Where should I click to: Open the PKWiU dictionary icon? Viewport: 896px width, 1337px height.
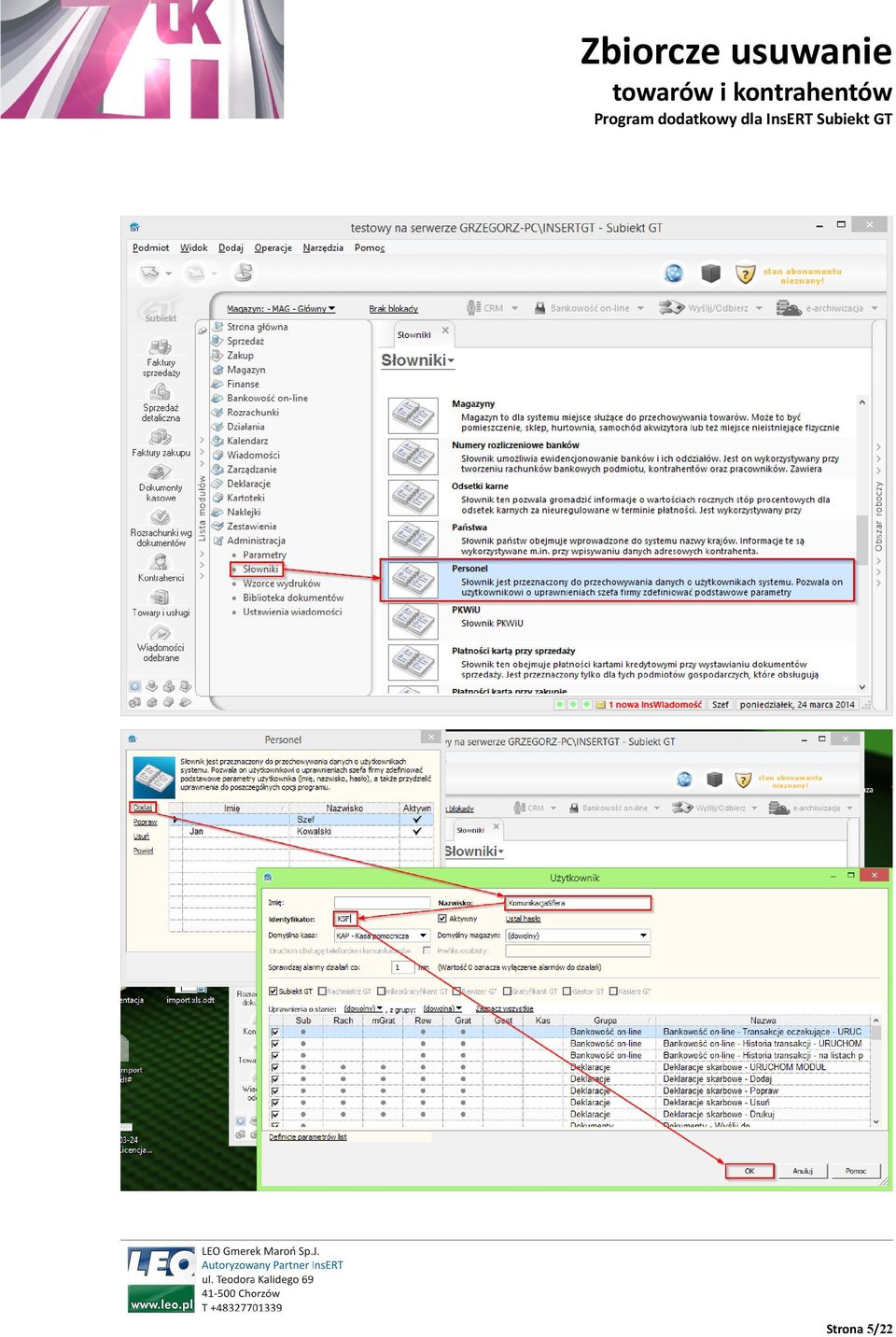coord(413,621)
